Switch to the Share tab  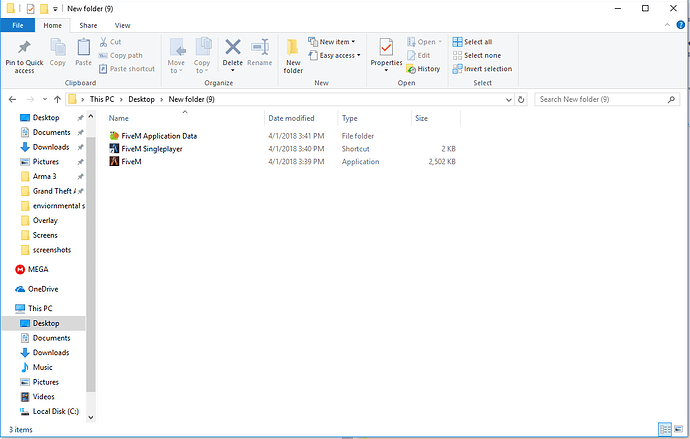point(88,26)
